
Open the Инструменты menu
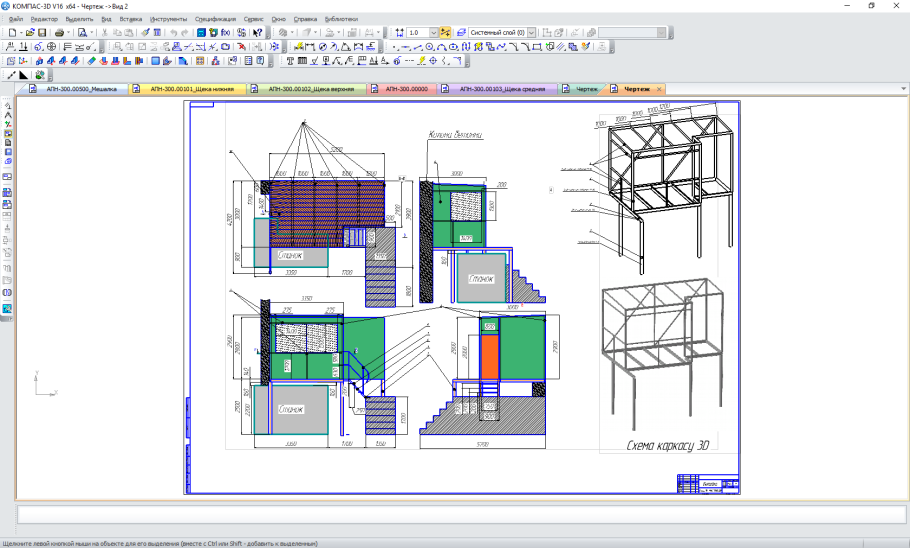(168, 19)
